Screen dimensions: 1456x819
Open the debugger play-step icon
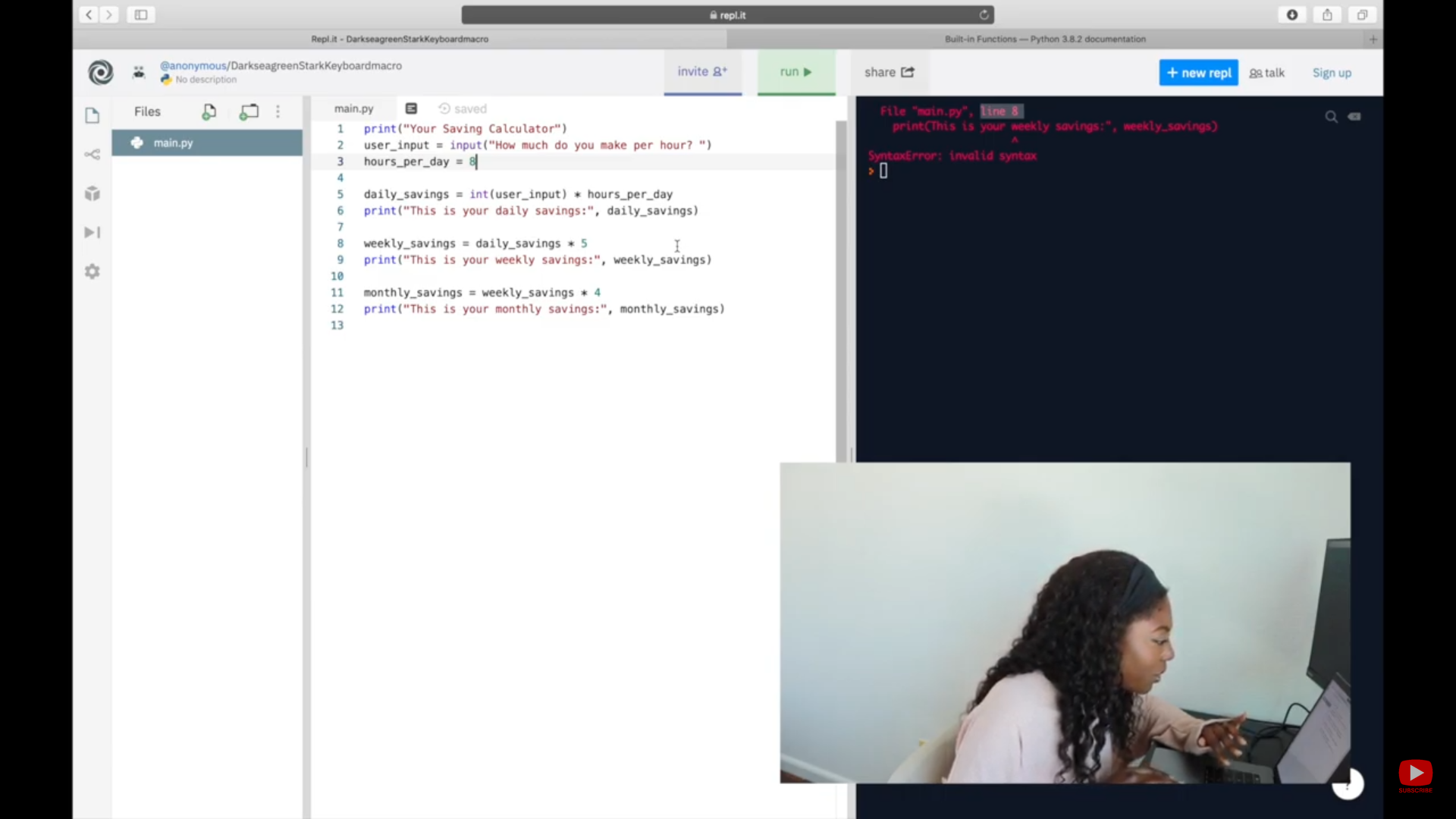coord(93,232)
